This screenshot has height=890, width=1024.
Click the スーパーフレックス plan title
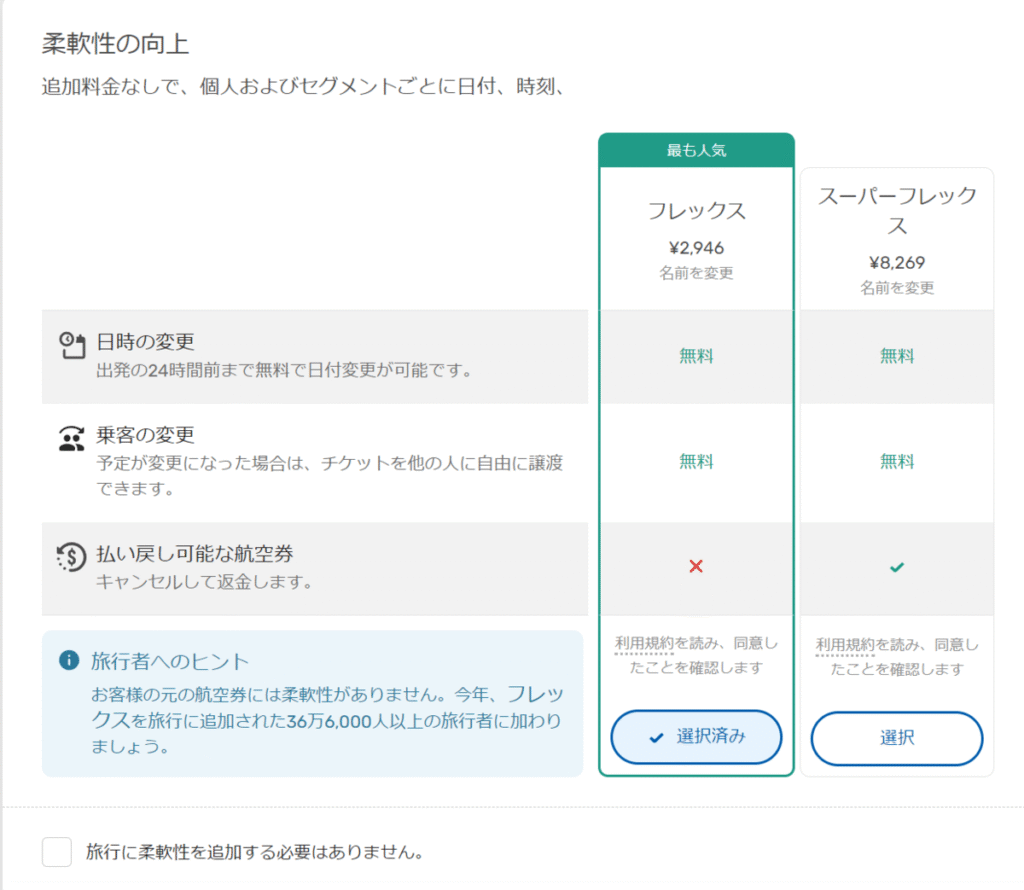coord(897,211)
